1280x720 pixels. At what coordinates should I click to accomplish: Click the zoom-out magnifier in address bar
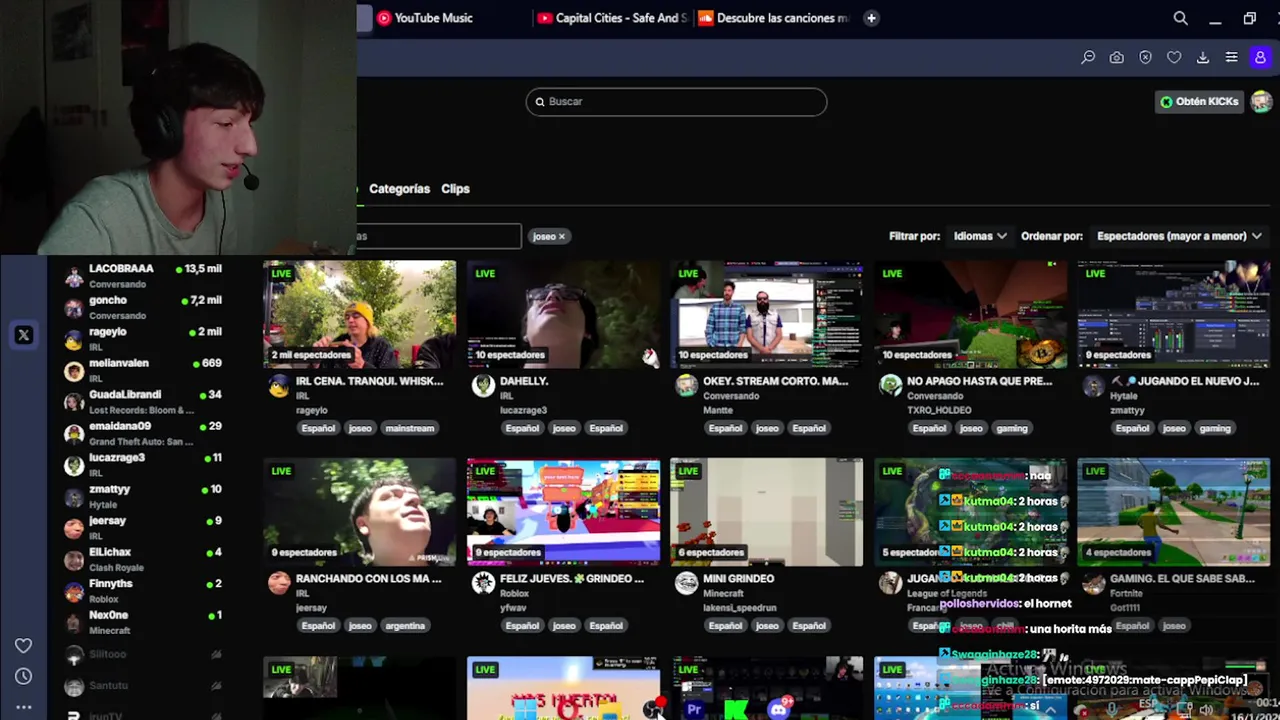tap(1088, 58)
